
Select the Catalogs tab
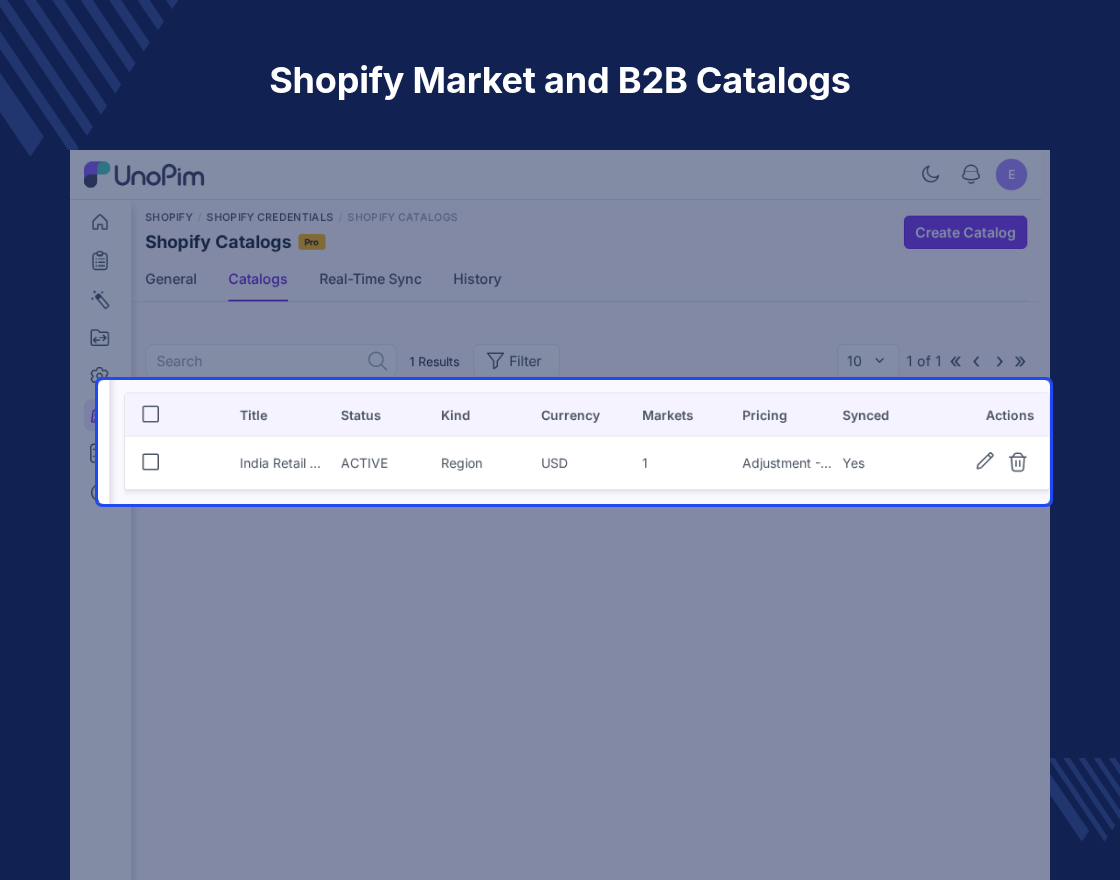point(258,279)
